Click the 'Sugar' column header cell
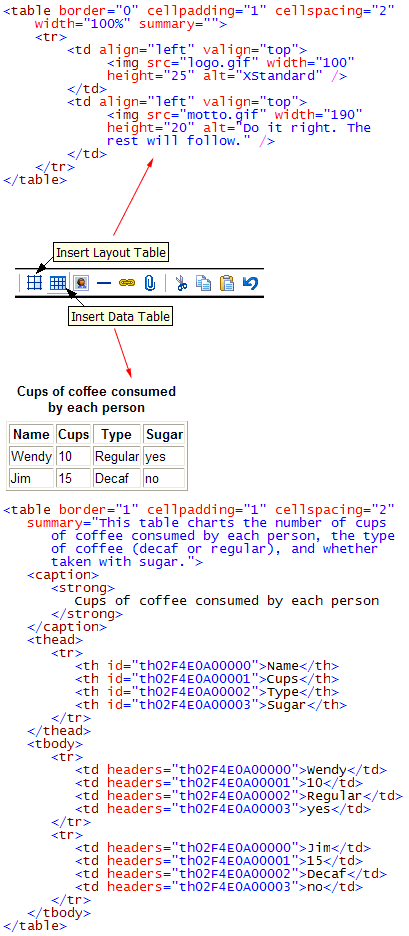Screen dimensions: 409x936 tap(164, 435)
